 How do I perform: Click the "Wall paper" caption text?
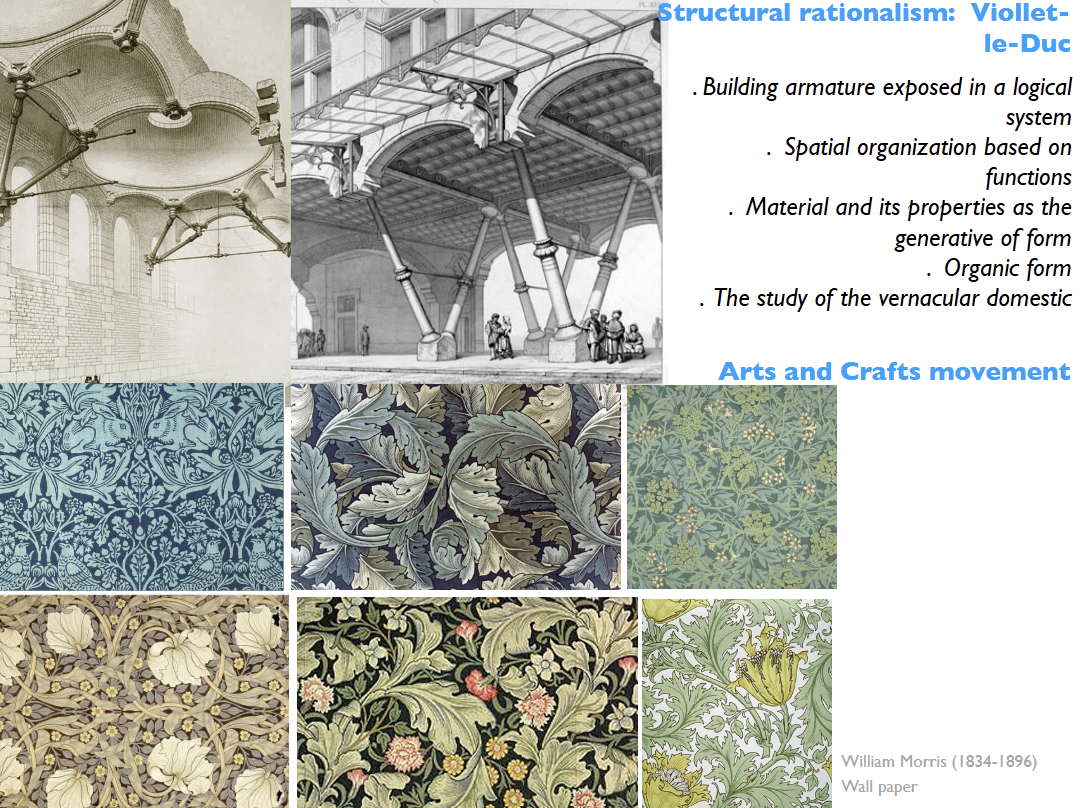pyautogui.click(x=879, y=787)
